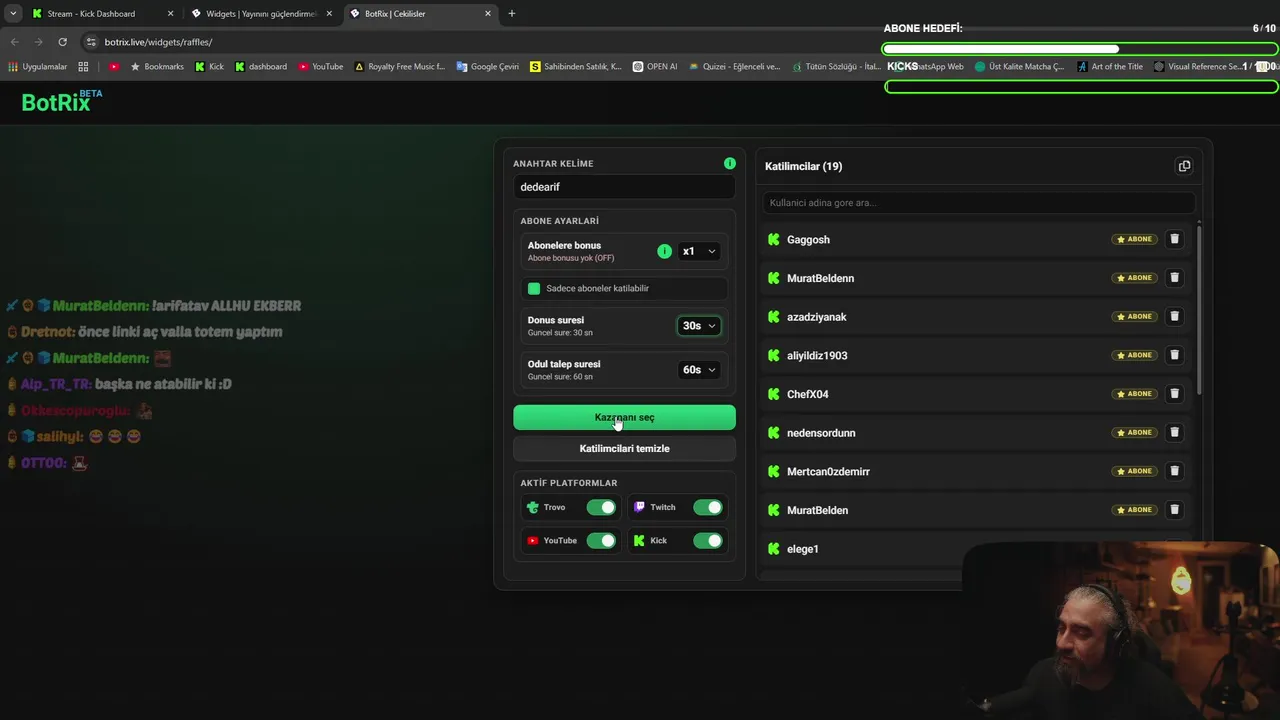Open the YouTube bookmark in the bookmarks bar
Viewport: 1280px width, 720px height.
pyautogui.click(x=321, y=67)
